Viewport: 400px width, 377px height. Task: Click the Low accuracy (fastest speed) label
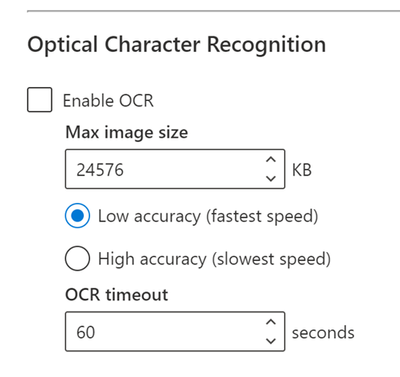click(x=208, y=216)
